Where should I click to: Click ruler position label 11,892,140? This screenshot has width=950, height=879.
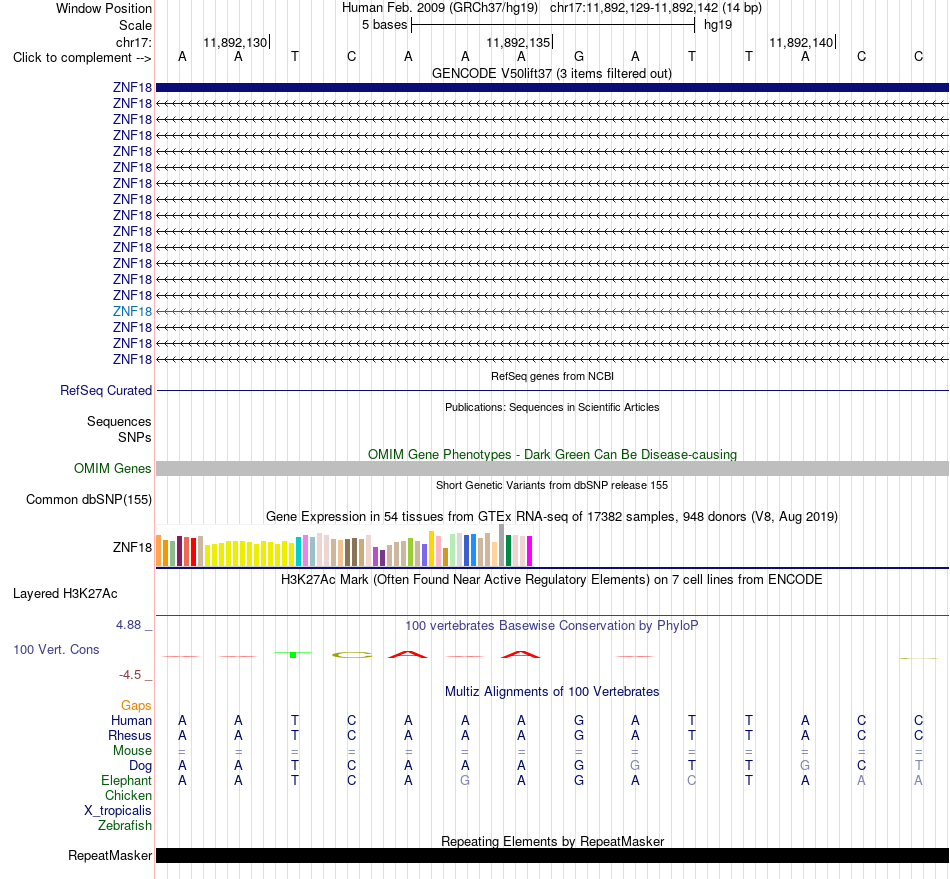coord(801,42)
